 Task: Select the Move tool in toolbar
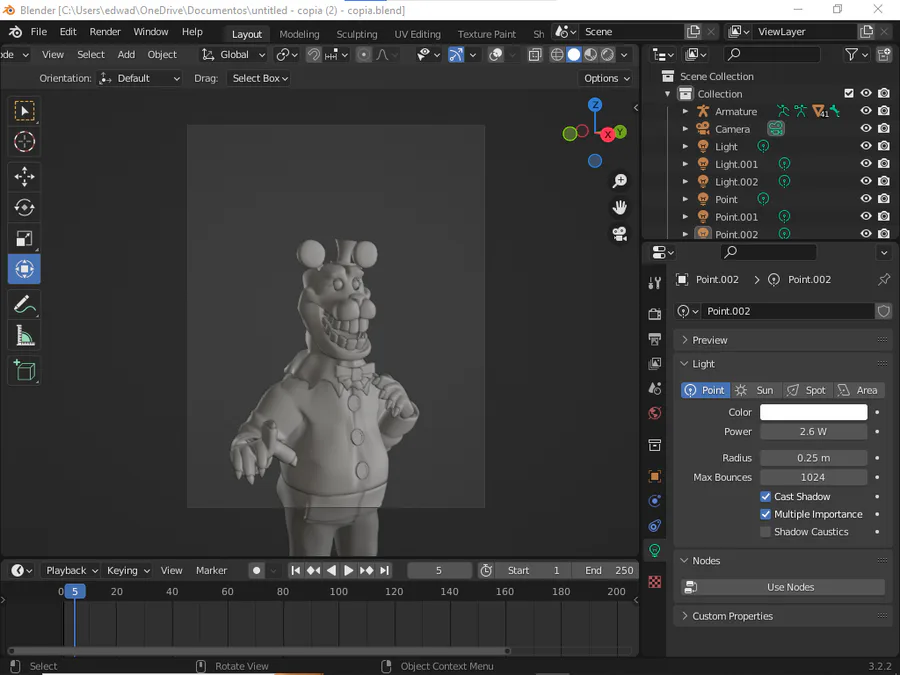(25, 177)
